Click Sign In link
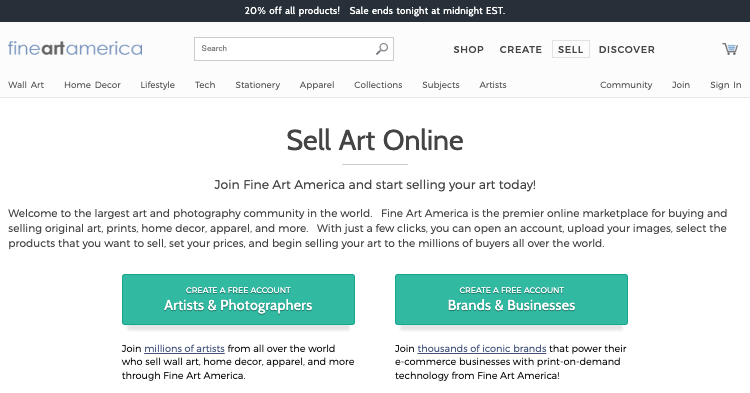 click(x=725, y=85)
